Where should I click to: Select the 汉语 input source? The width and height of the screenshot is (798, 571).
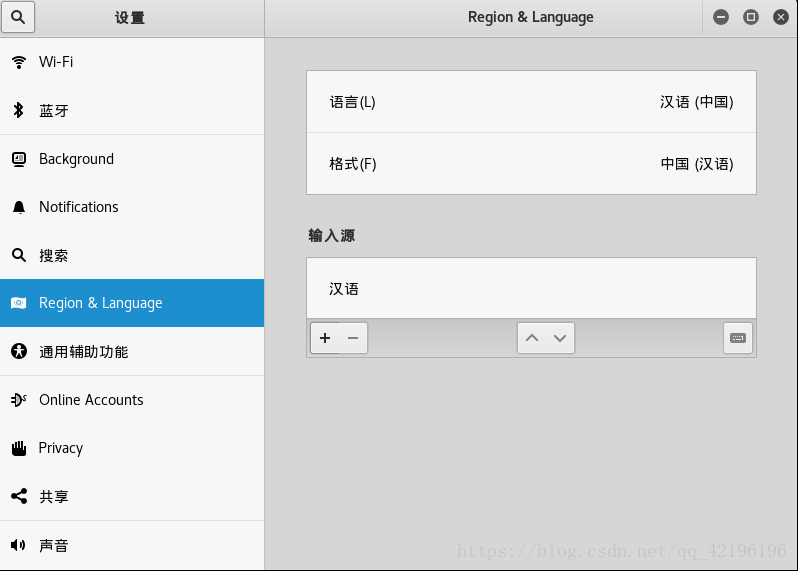[531, 289]
